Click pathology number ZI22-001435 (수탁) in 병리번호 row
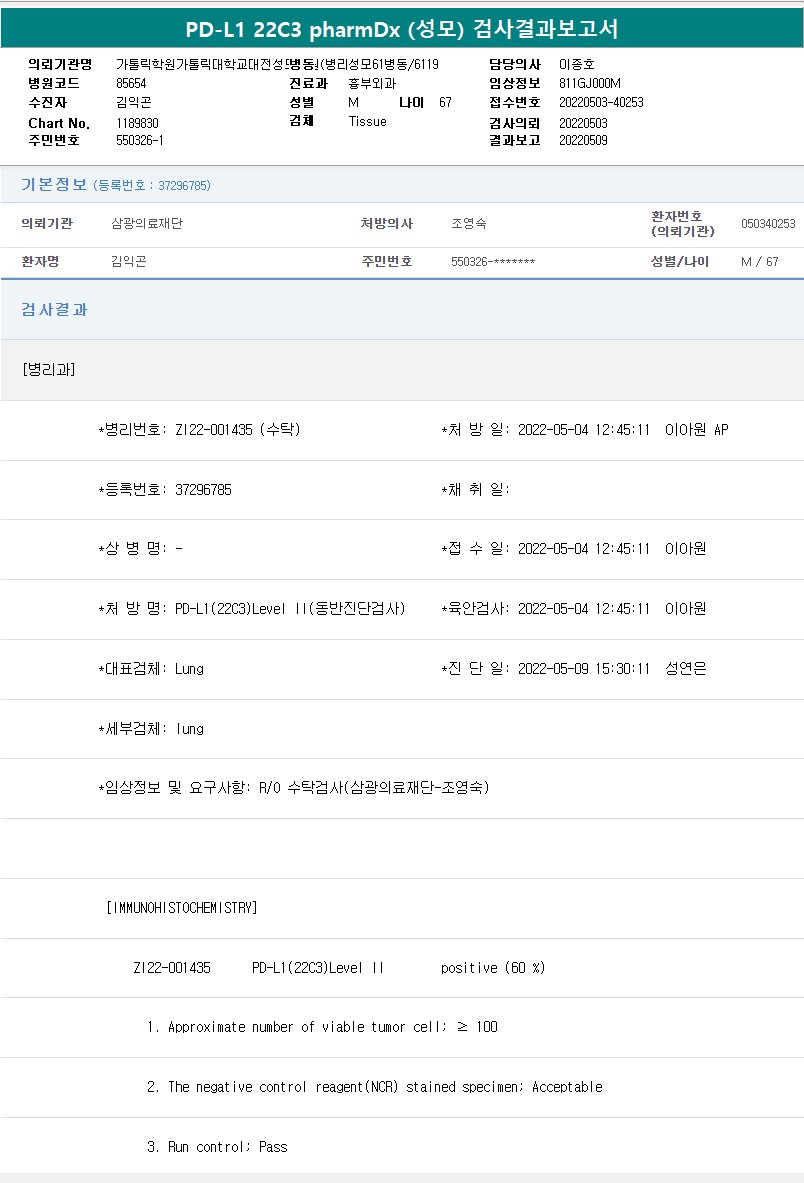 (x=237, y=430)
